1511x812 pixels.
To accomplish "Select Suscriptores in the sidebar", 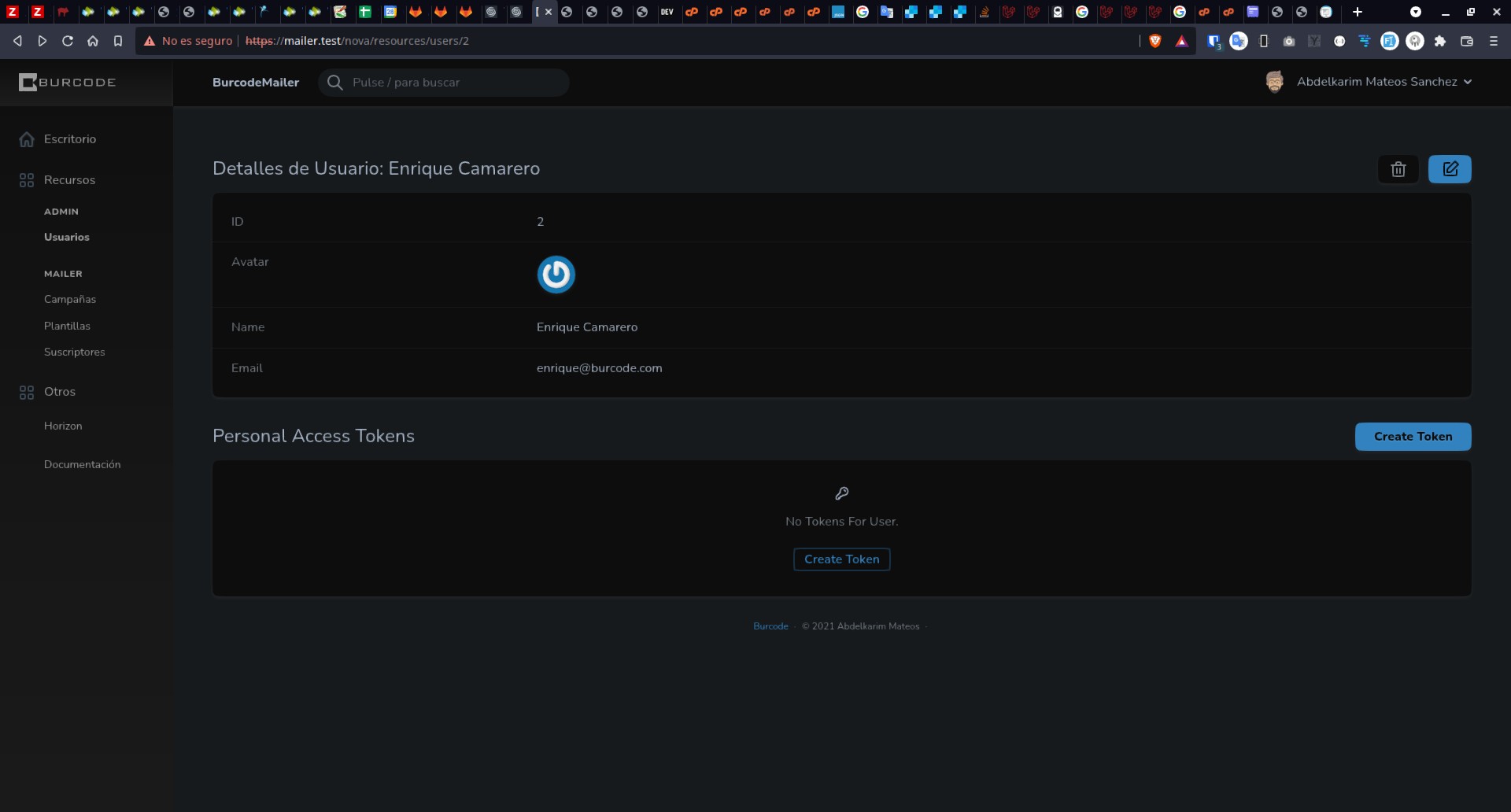I will click(x=75, y=352).
